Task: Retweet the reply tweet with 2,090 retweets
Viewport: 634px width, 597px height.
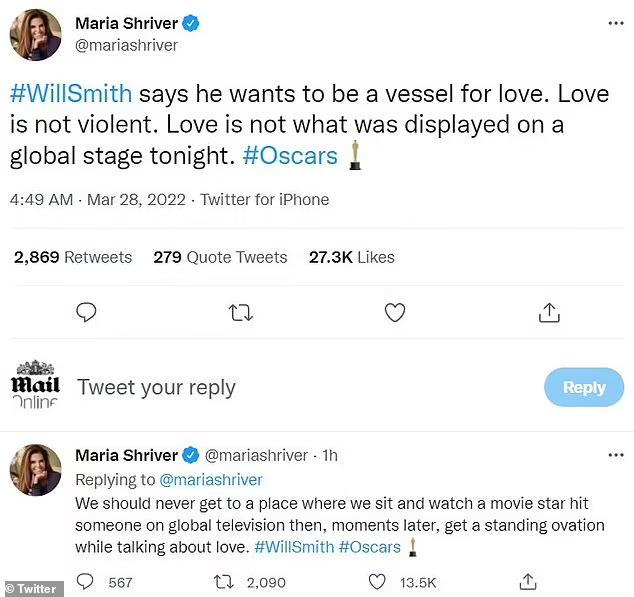Action: click(227, 581)
